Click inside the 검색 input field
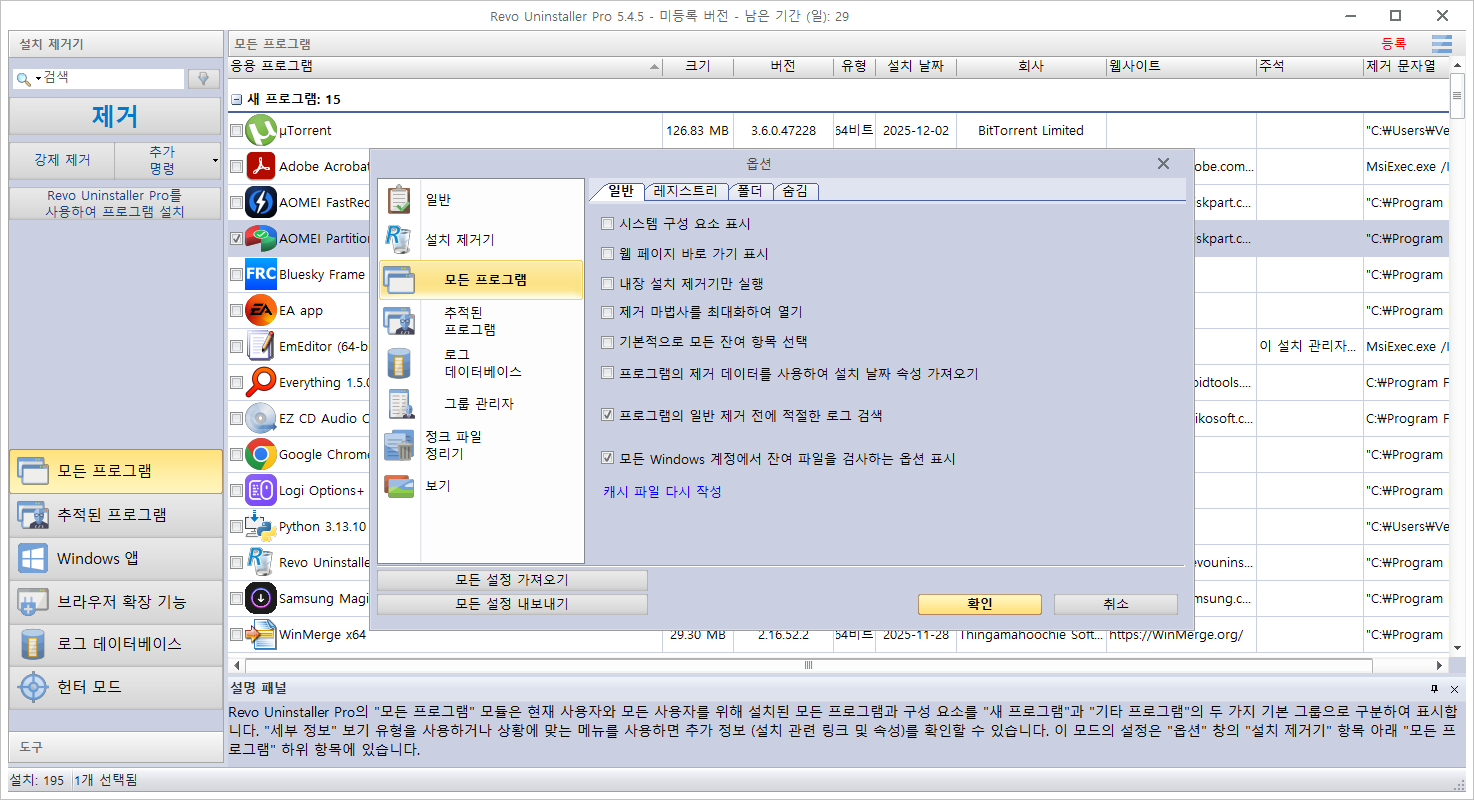1474x800 pixels. tap(113, 78)
